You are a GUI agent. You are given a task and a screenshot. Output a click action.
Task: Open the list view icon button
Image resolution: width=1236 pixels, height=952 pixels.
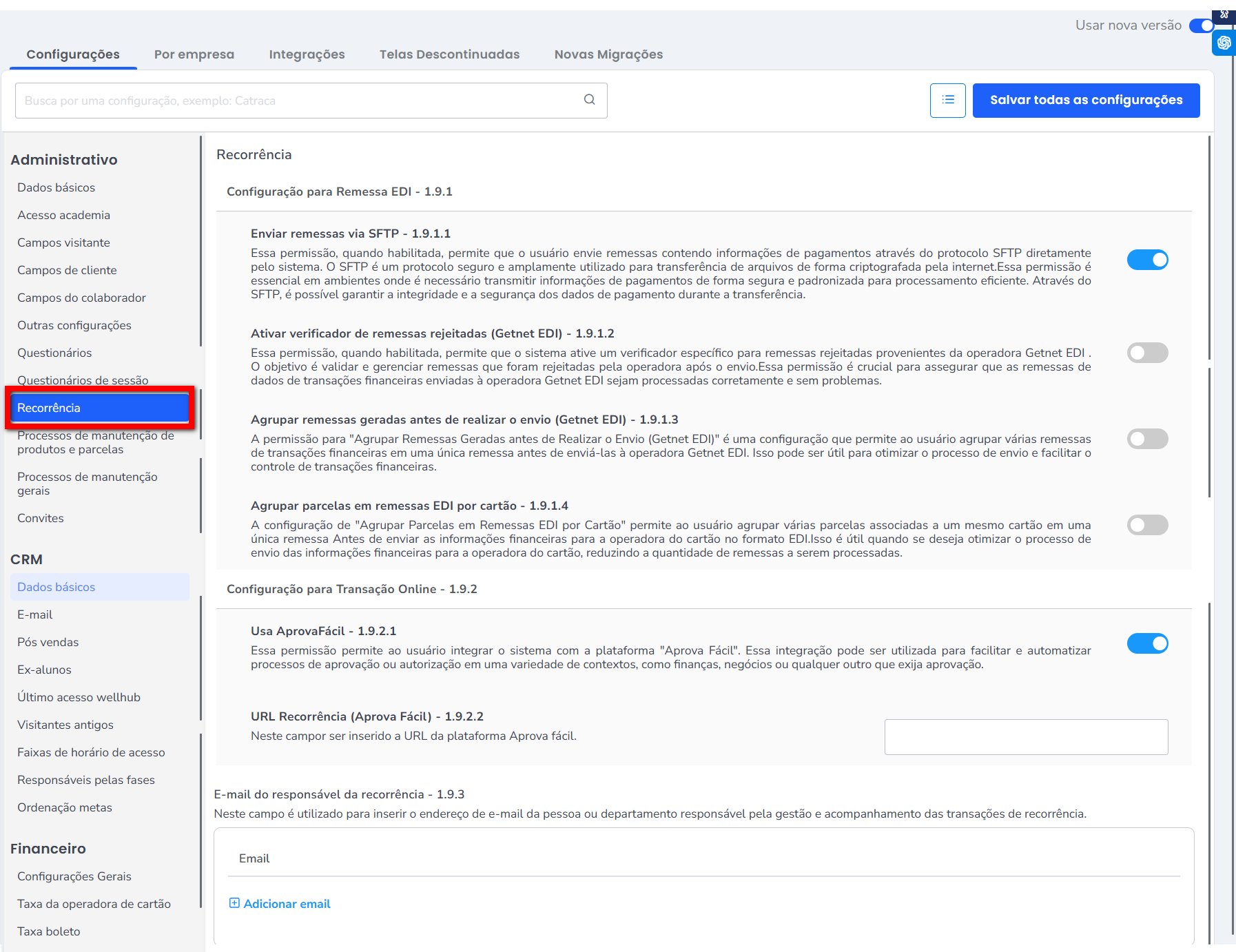point(947,101)
